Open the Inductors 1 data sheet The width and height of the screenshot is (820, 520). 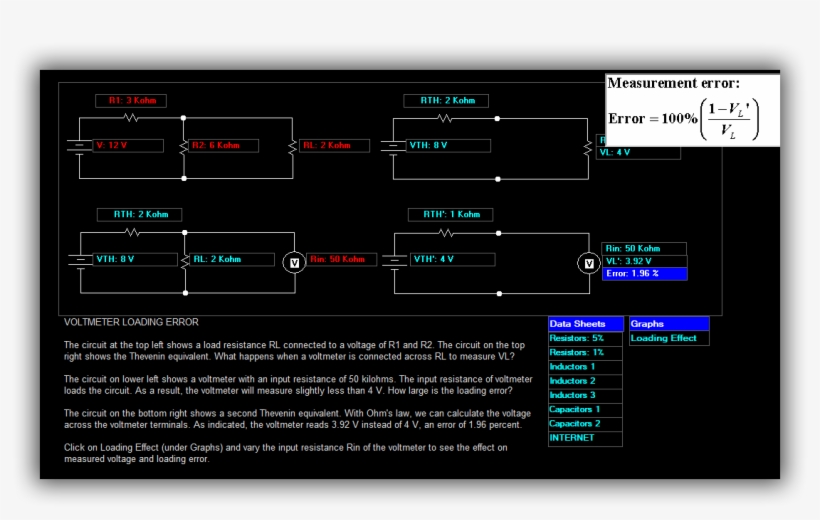point(585,367)
